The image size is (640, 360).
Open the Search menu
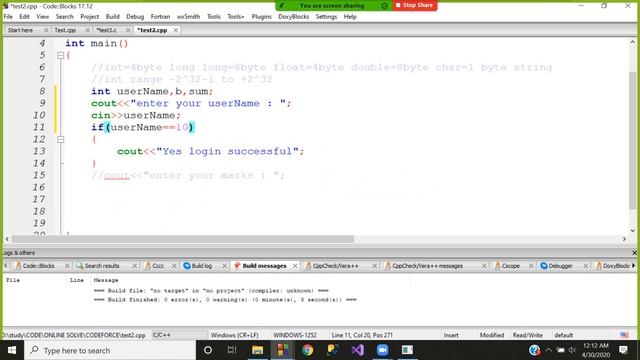64,17
